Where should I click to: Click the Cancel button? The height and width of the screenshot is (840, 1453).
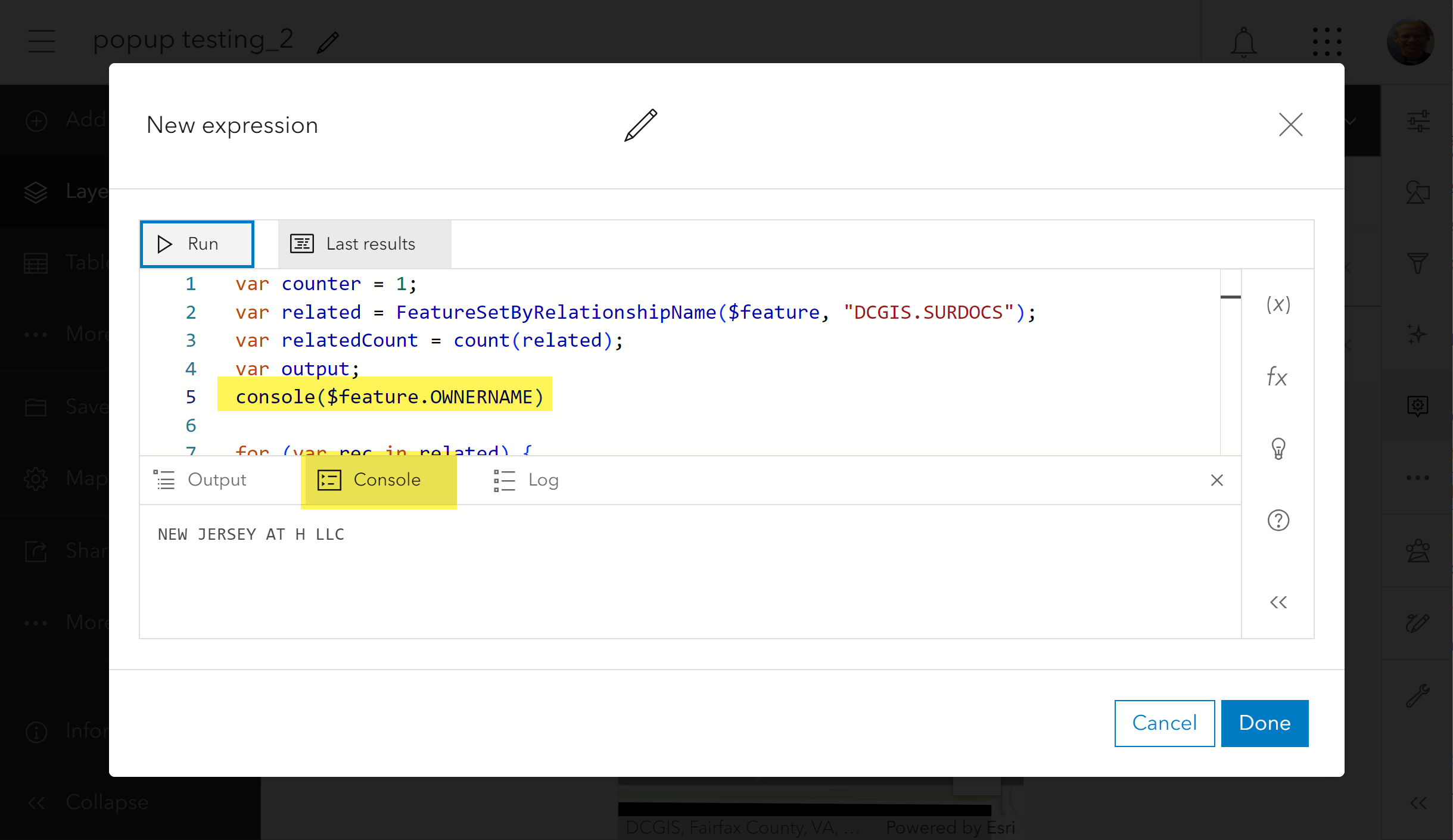(1164, 723)
